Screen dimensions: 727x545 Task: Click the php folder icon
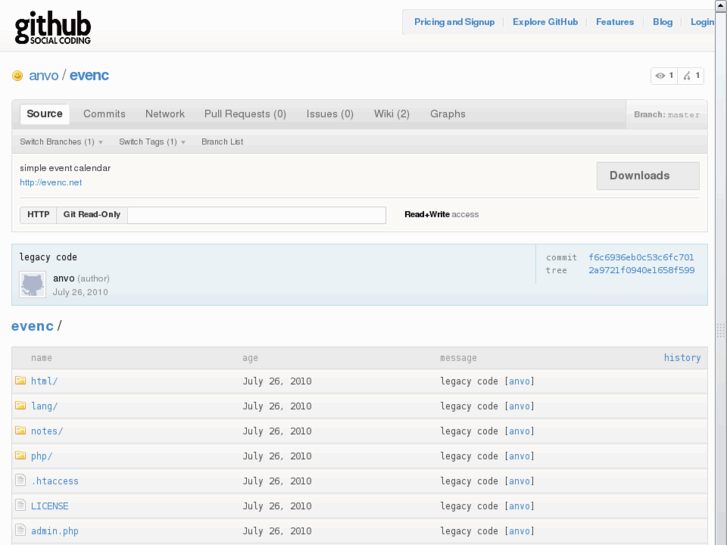pos(20,455)
